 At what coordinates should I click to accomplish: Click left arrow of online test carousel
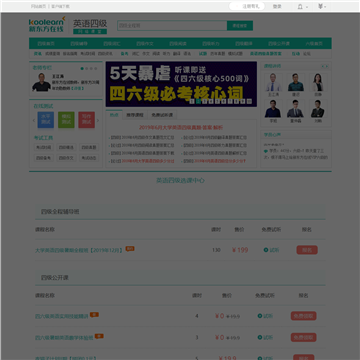click(34, 120)
